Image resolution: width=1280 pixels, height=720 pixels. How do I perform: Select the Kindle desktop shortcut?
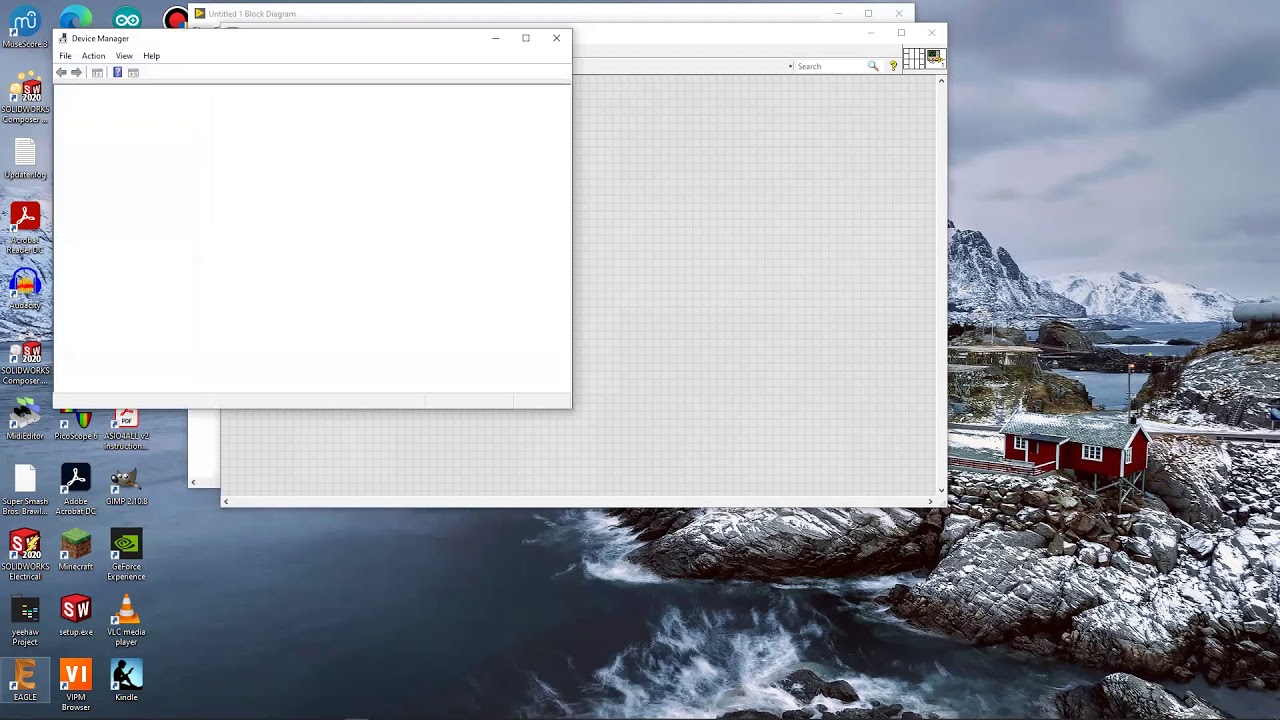point(126,681)
